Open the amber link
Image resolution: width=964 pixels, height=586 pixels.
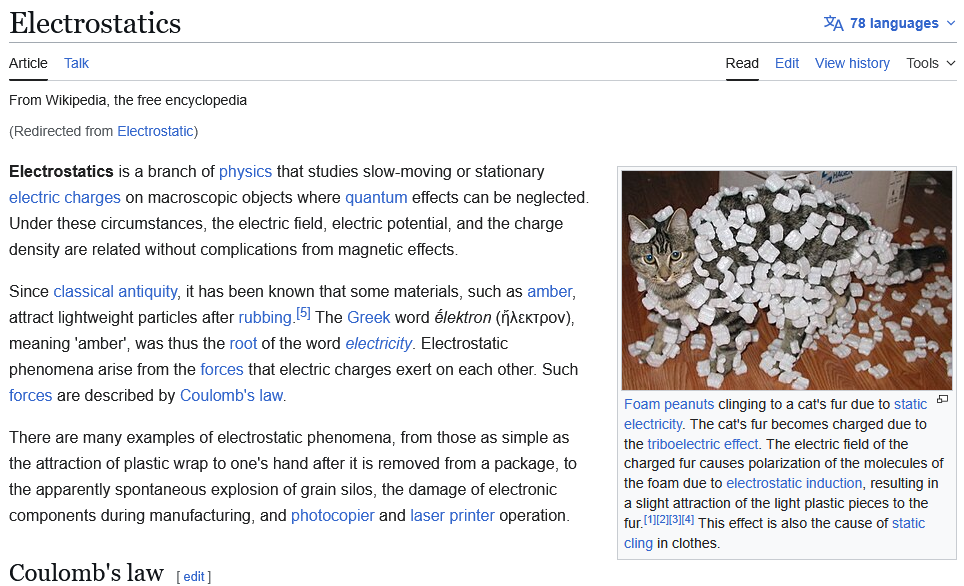(x=550, y=291)
